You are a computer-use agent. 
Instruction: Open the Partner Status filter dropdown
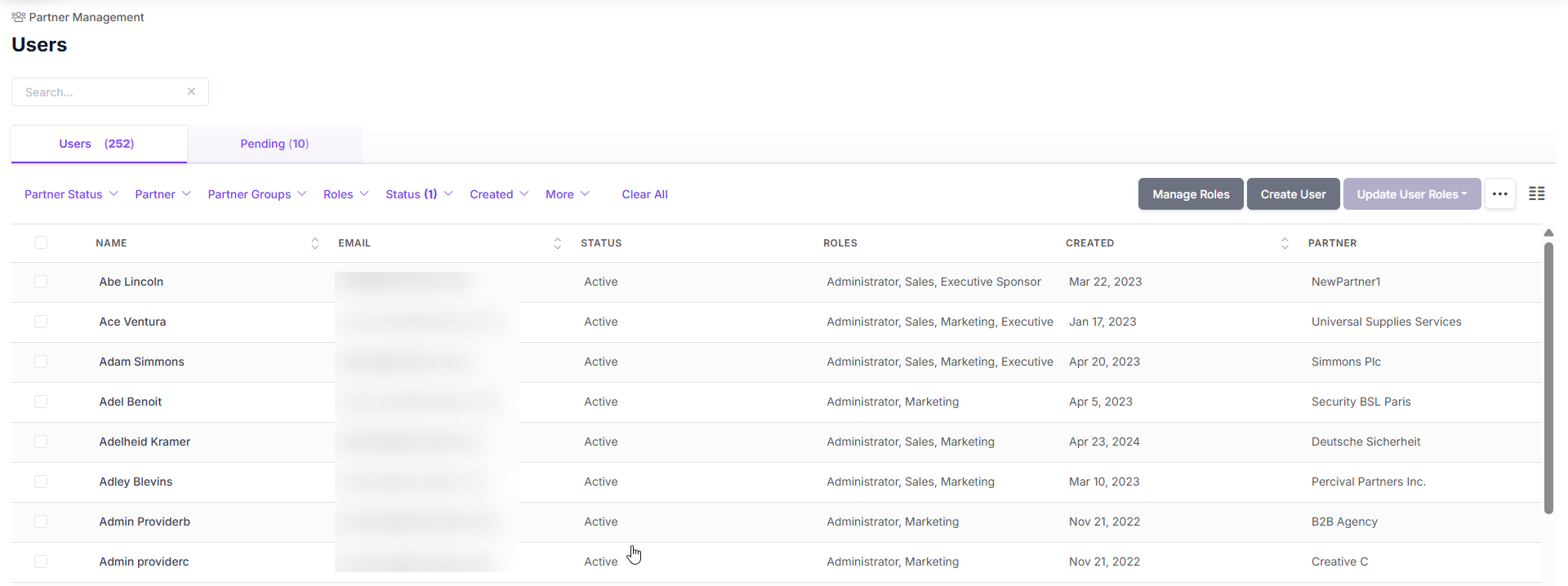71,194
